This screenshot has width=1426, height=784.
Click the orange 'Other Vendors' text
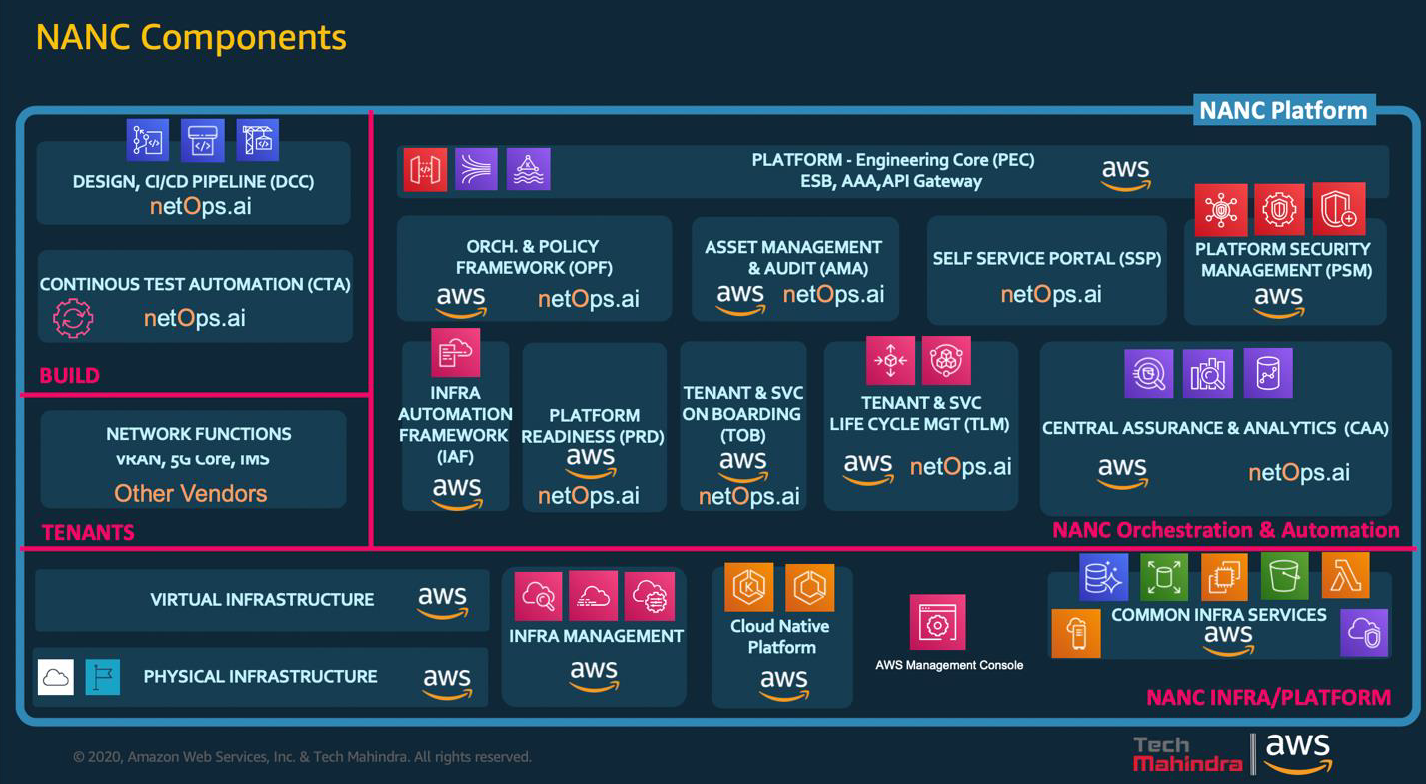coord(190,493)
